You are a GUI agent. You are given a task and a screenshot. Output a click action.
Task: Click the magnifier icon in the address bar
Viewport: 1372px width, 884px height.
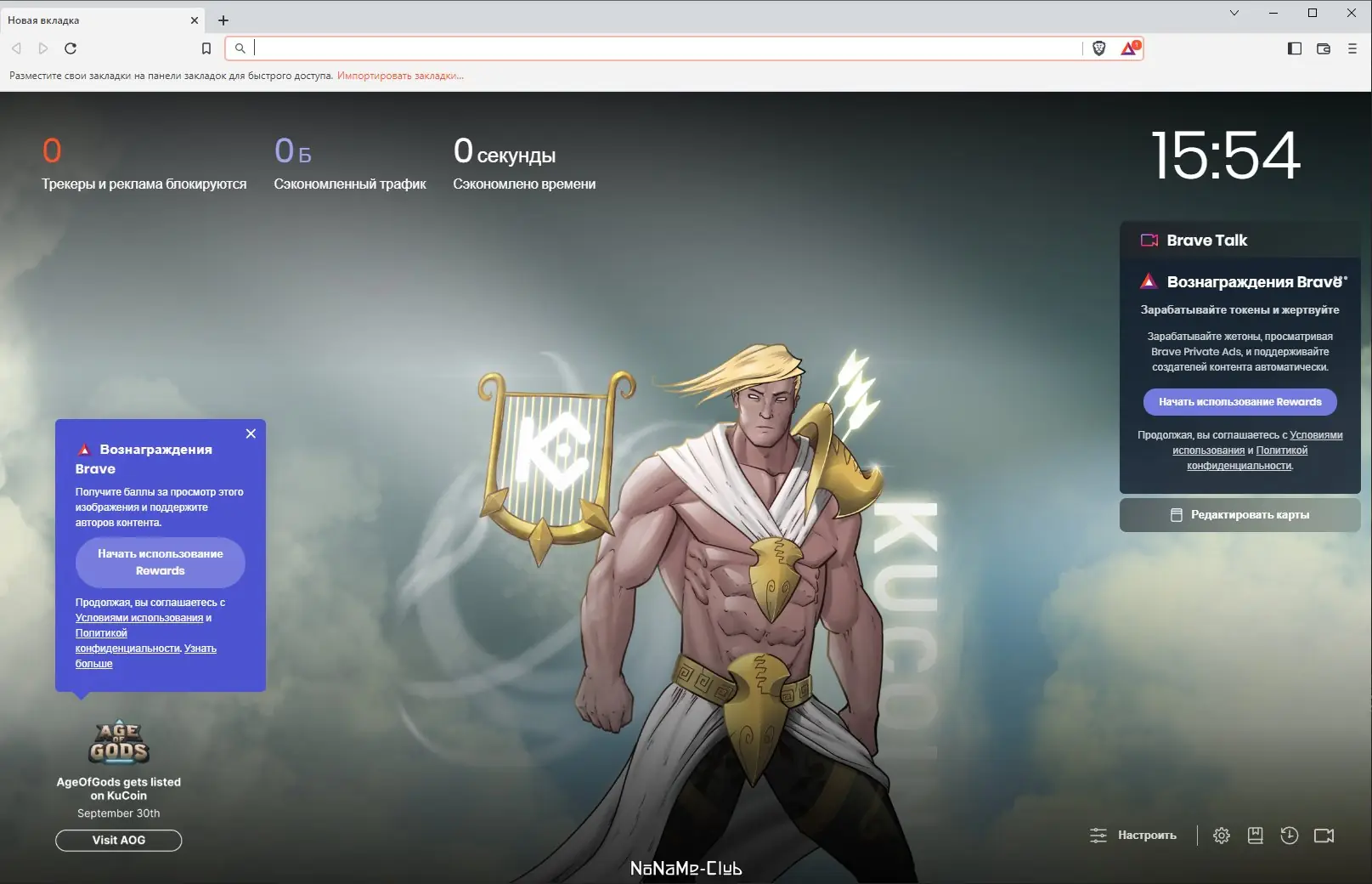240,48
